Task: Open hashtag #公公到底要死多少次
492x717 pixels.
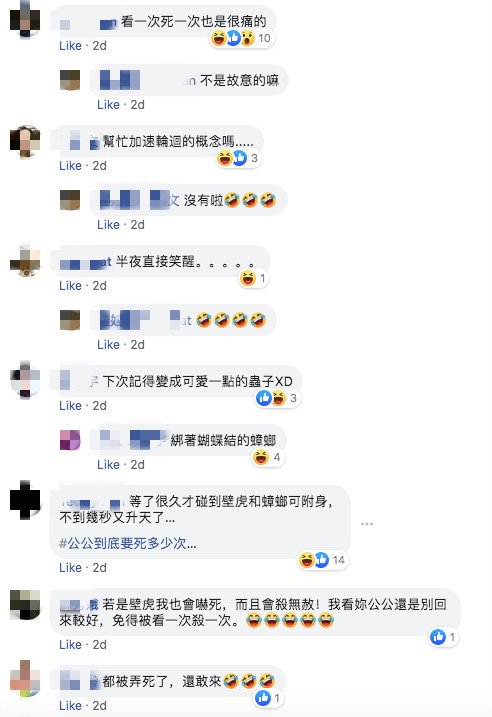Action: pyautogui.click(x=128, y=543)
